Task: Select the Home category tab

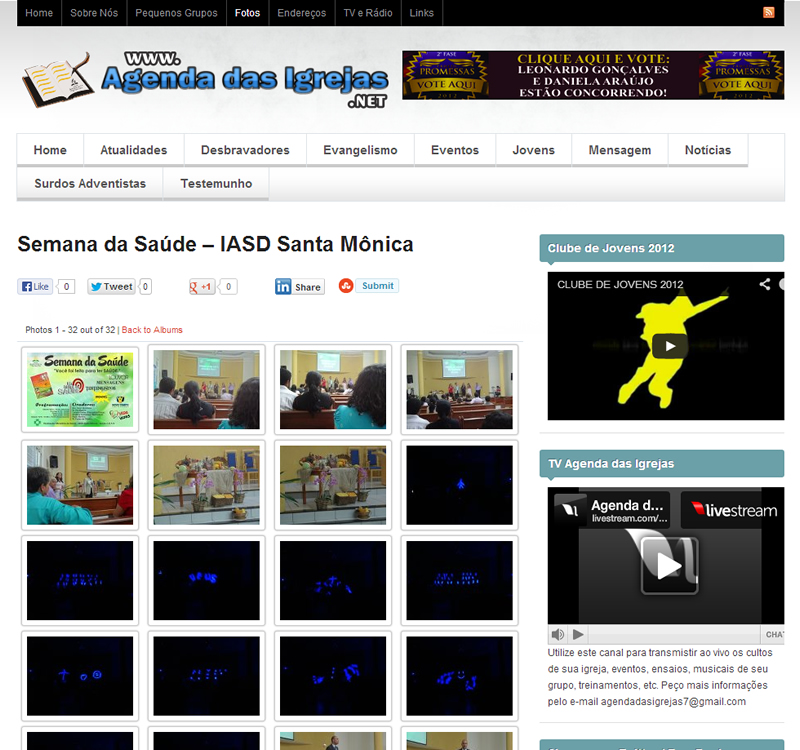Action: (x=50, y=150)
